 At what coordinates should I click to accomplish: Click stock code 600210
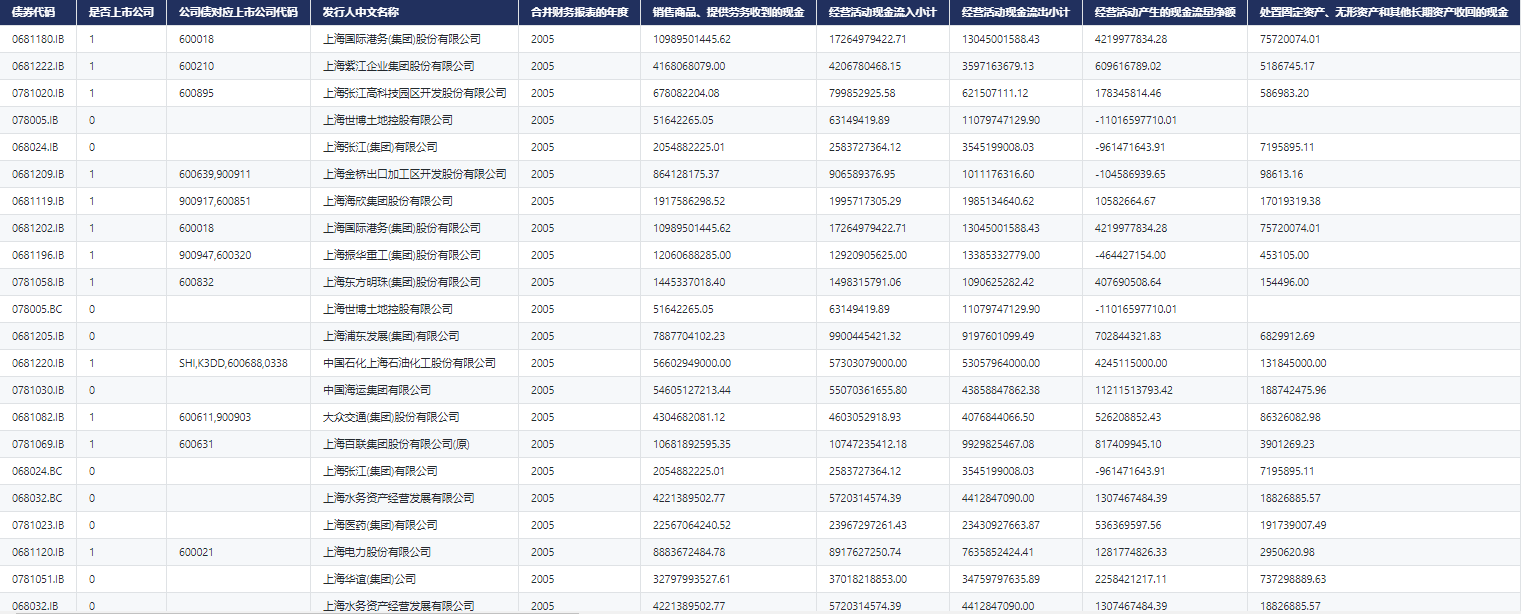(x=197, y=66)
